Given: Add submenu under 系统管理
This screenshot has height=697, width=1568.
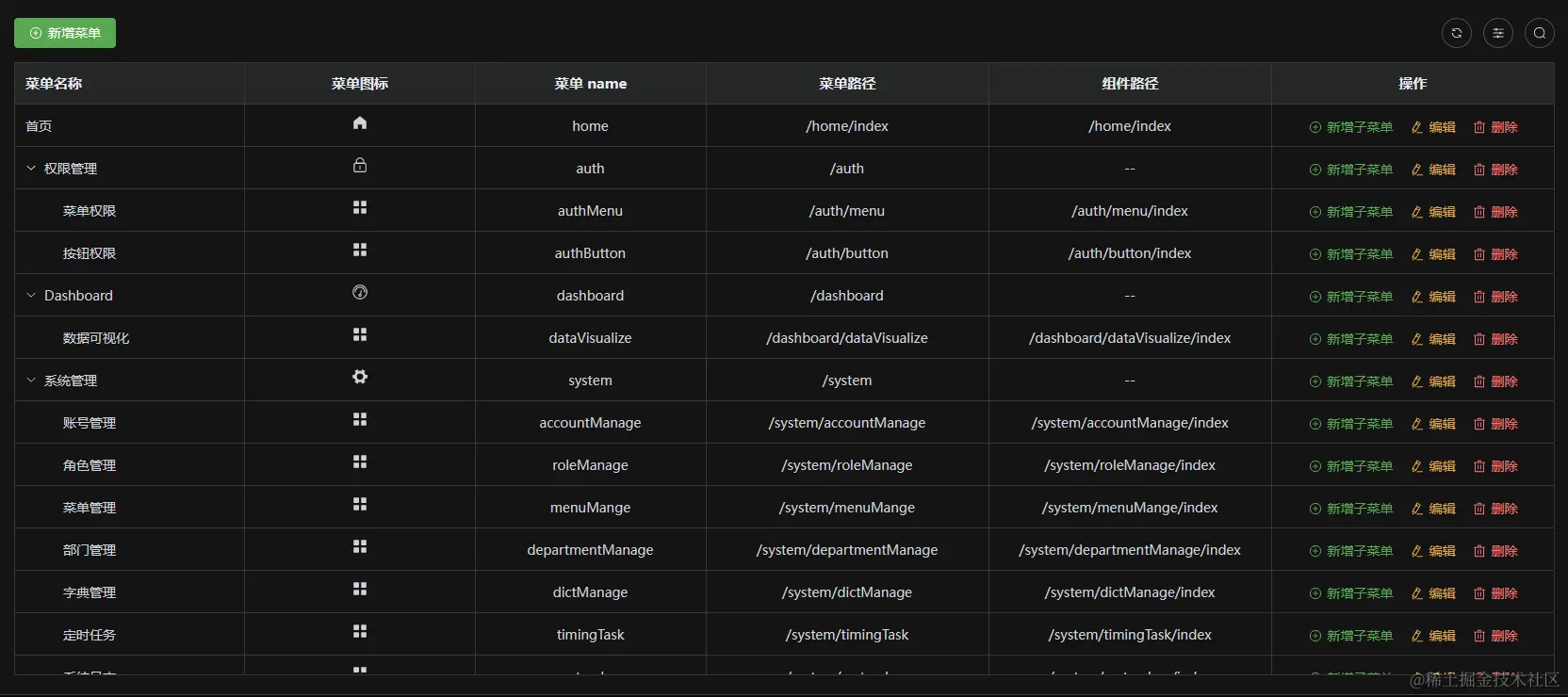Looking at the screenshot, I should click(1350, 381).
